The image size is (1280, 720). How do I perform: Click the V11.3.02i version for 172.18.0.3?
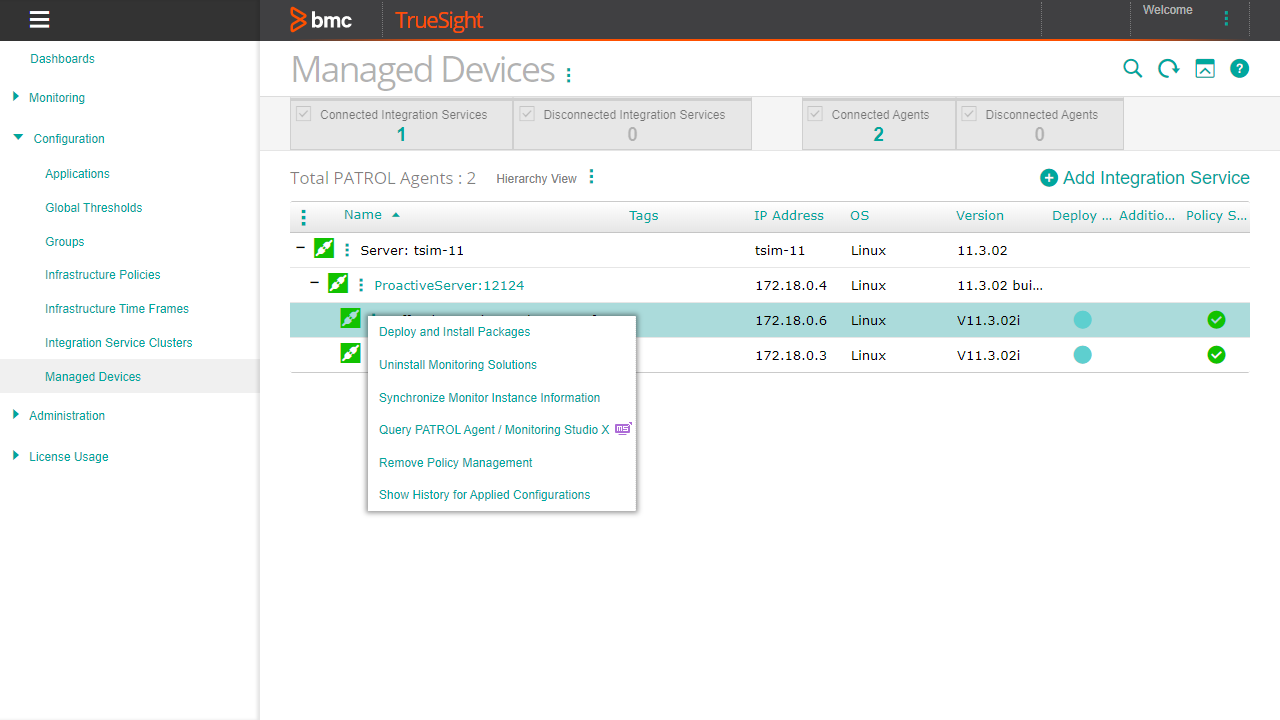pyautogui.click(x=989, y=355)
